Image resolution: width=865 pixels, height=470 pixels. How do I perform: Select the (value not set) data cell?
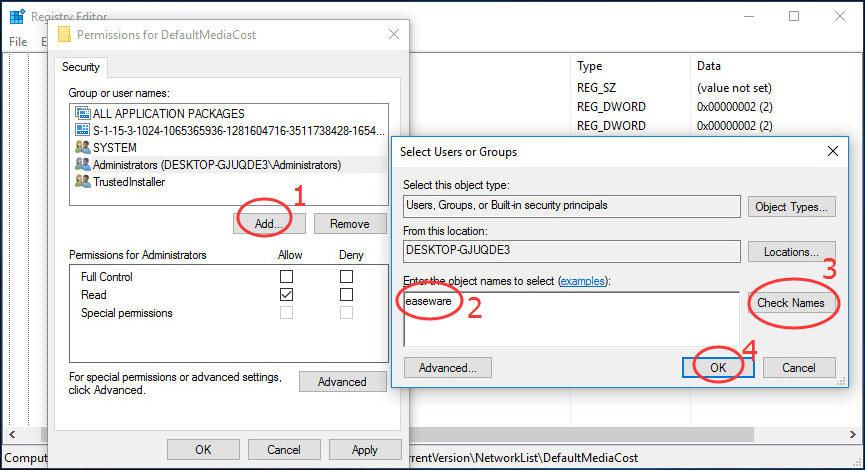[734, 88]
